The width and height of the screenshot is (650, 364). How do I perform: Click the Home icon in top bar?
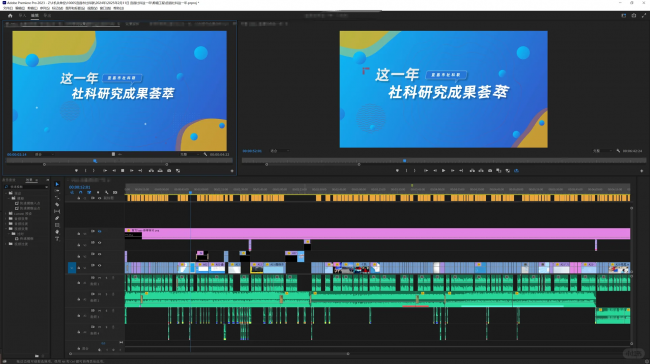10,16
